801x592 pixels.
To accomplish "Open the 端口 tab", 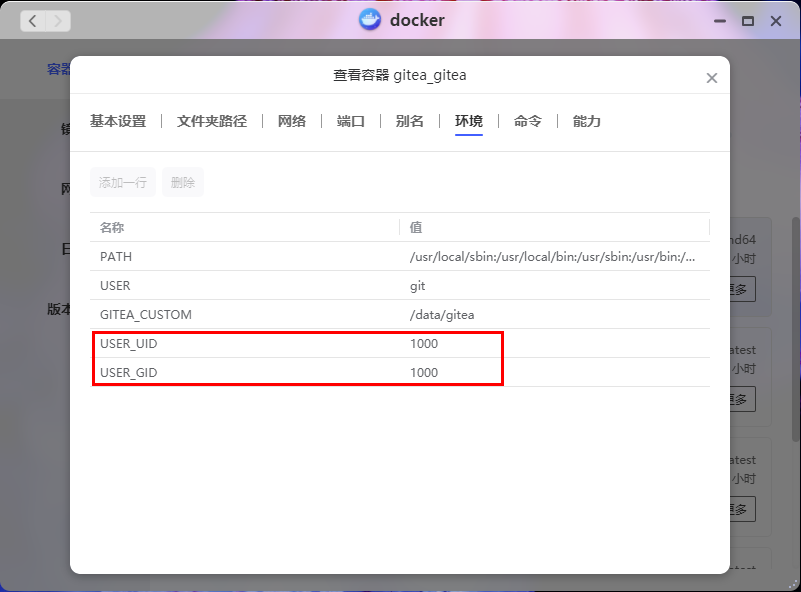I will (x=350, y=121).
